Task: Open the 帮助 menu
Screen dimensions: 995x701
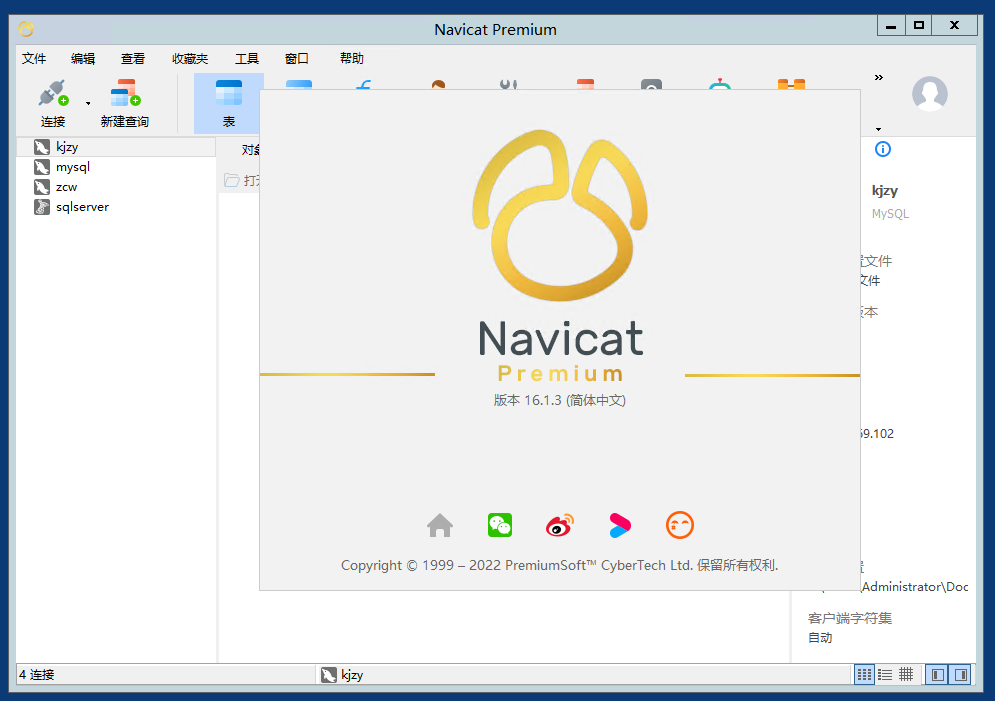Action: coord(352,58)
